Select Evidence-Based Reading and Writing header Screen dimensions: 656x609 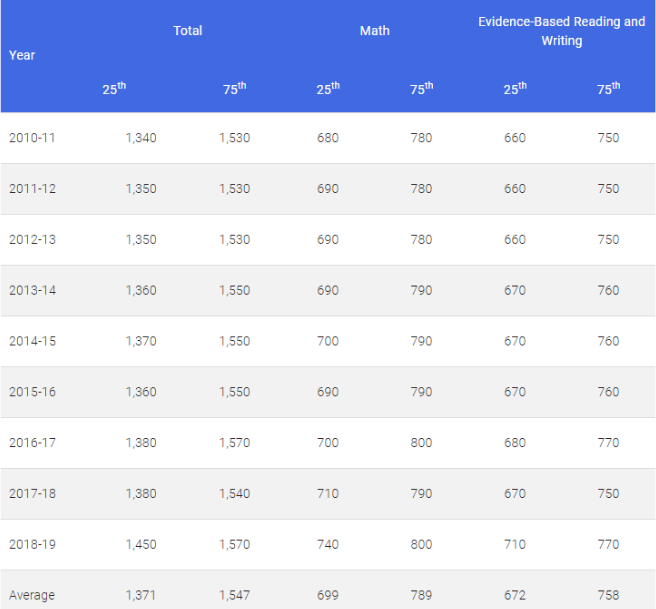561,31
